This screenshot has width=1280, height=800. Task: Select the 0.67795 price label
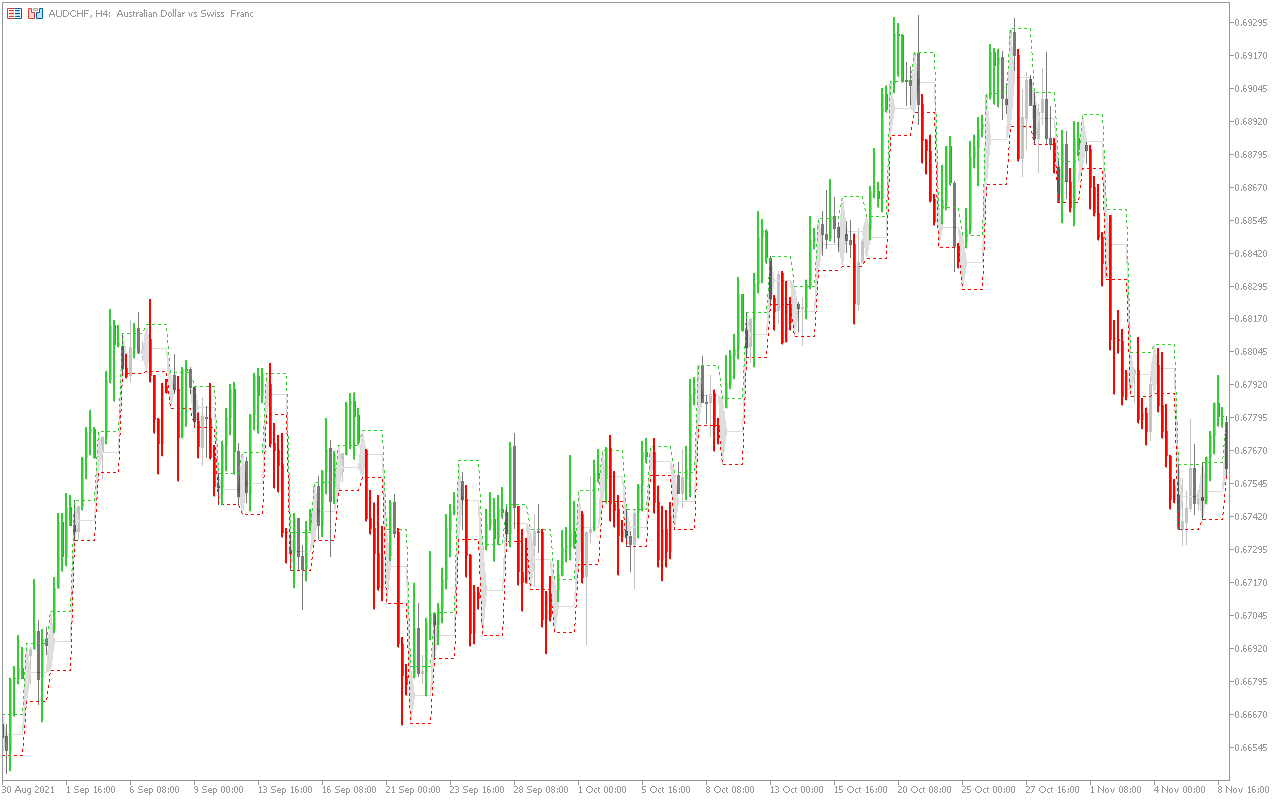click(x=1253, y=417)
